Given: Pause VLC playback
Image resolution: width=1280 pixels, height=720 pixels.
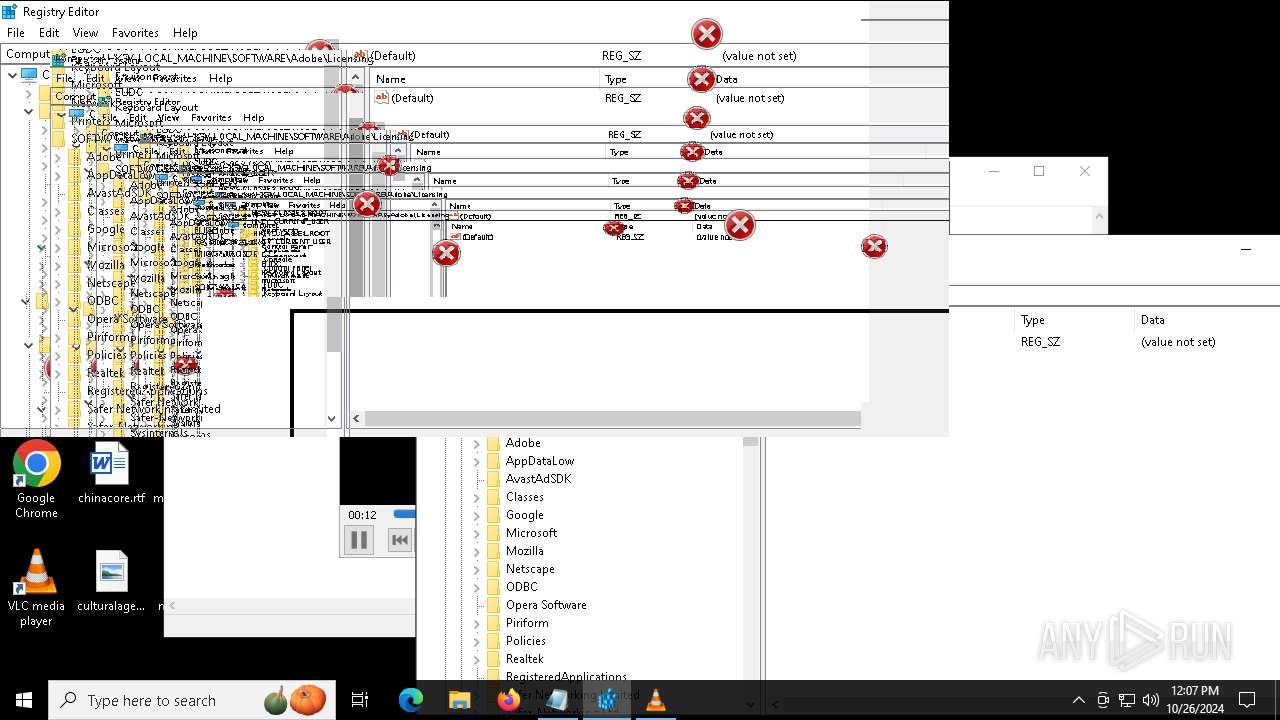Looking at the screenshot, I should click(x=358, y=540).
